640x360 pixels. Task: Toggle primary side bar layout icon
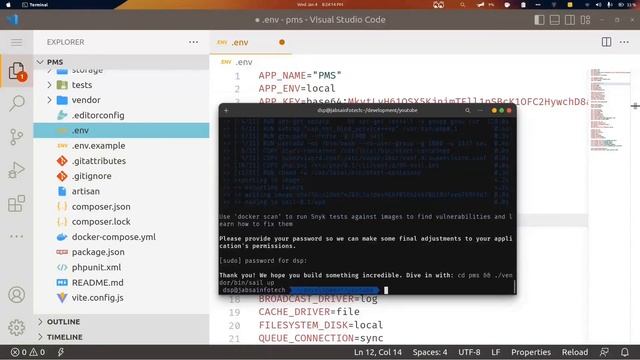pos(539,20)
